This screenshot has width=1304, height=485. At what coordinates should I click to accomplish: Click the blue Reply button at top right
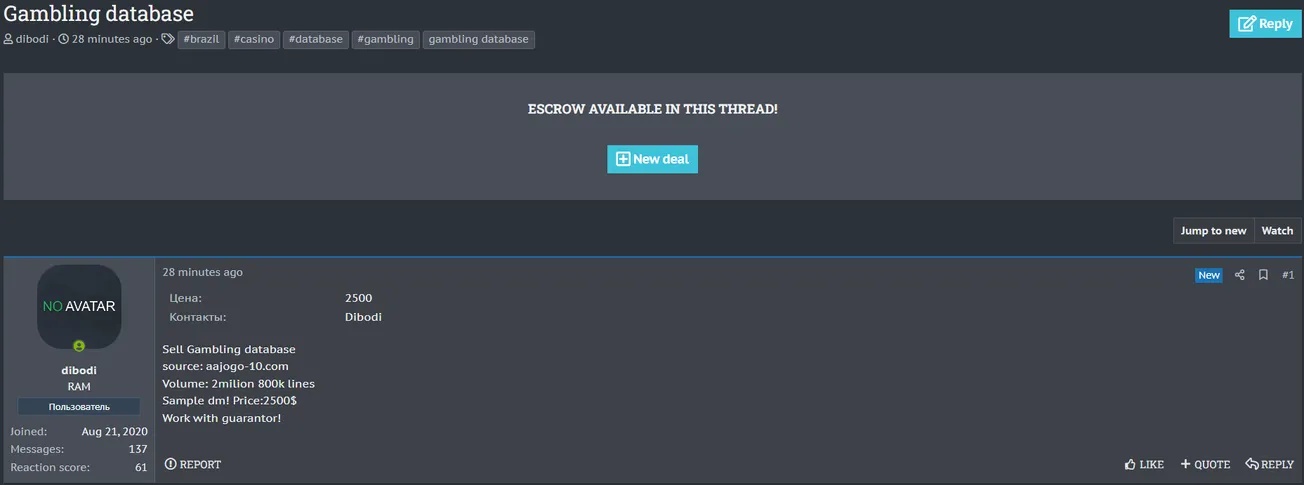[x=1265, y=24]
